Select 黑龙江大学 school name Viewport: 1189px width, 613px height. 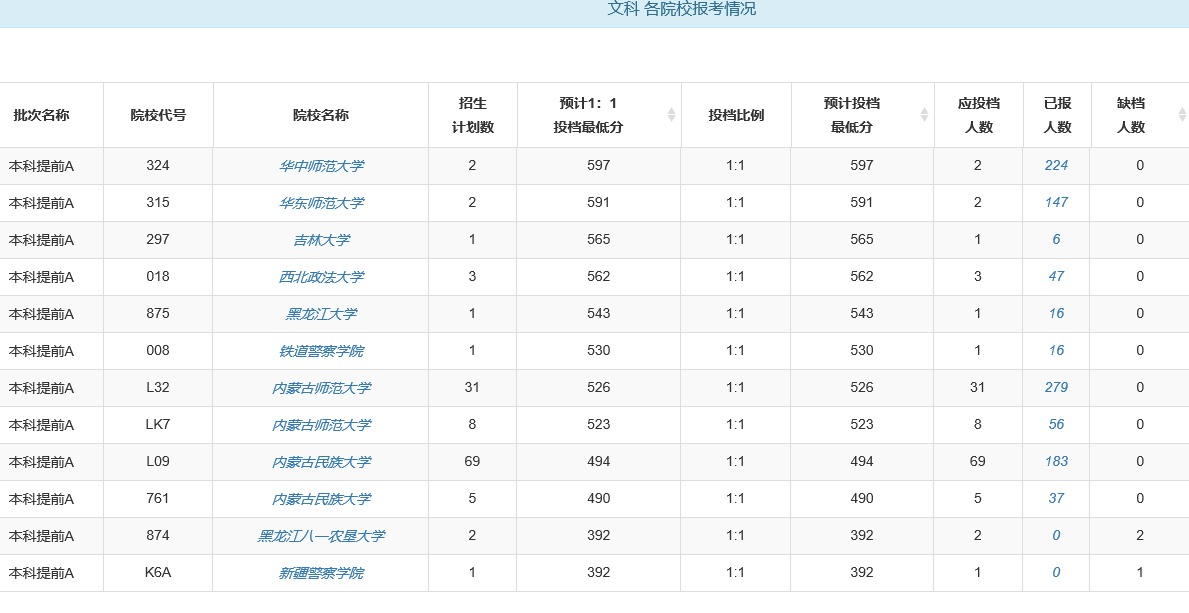(x=320, y=314)
